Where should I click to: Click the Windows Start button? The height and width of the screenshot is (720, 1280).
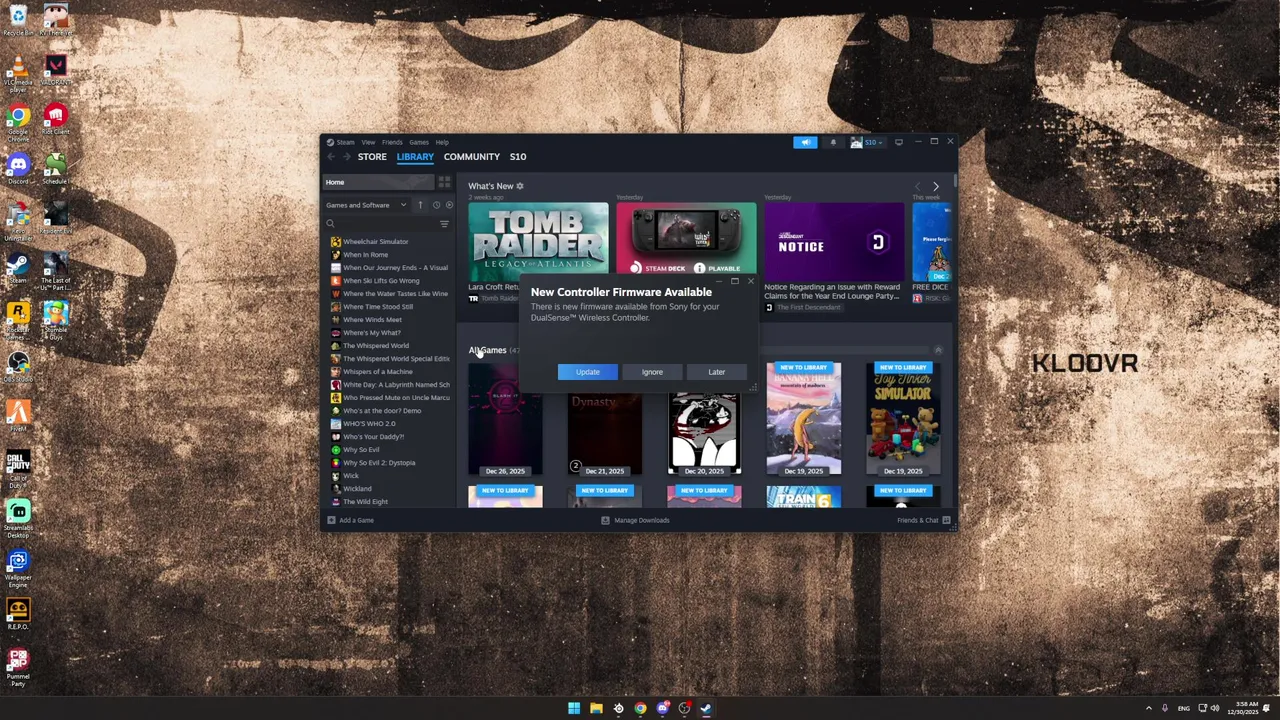(x=574, y=708)
